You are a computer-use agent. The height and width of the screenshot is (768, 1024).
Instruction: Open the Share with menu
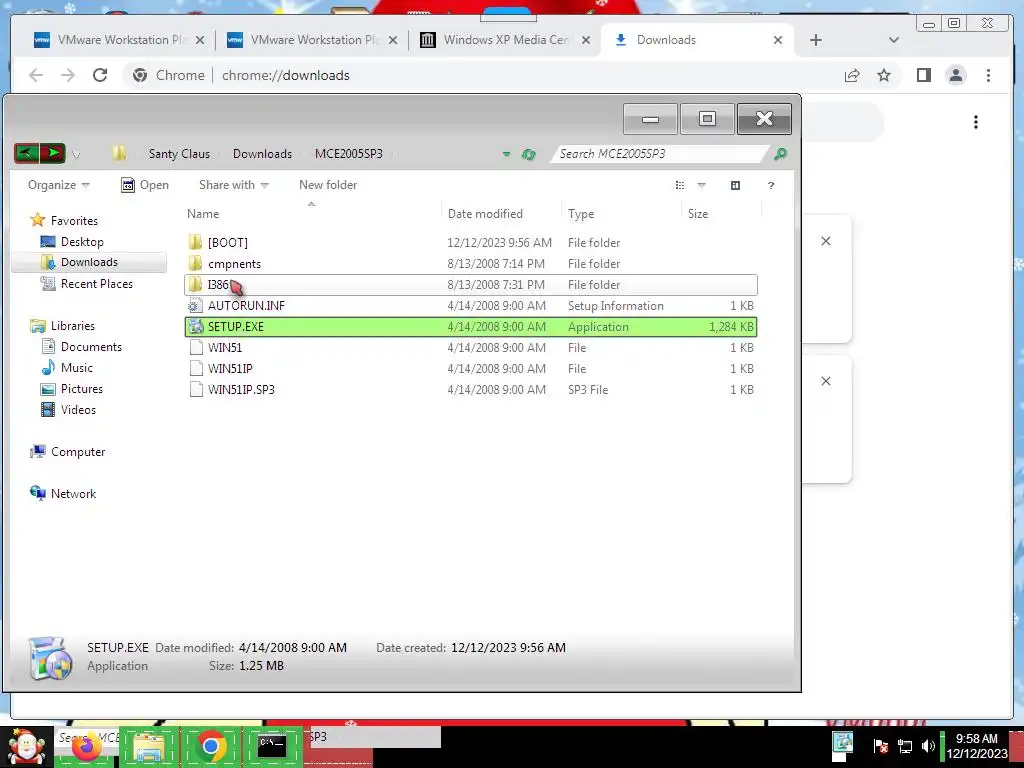point(234,185)
